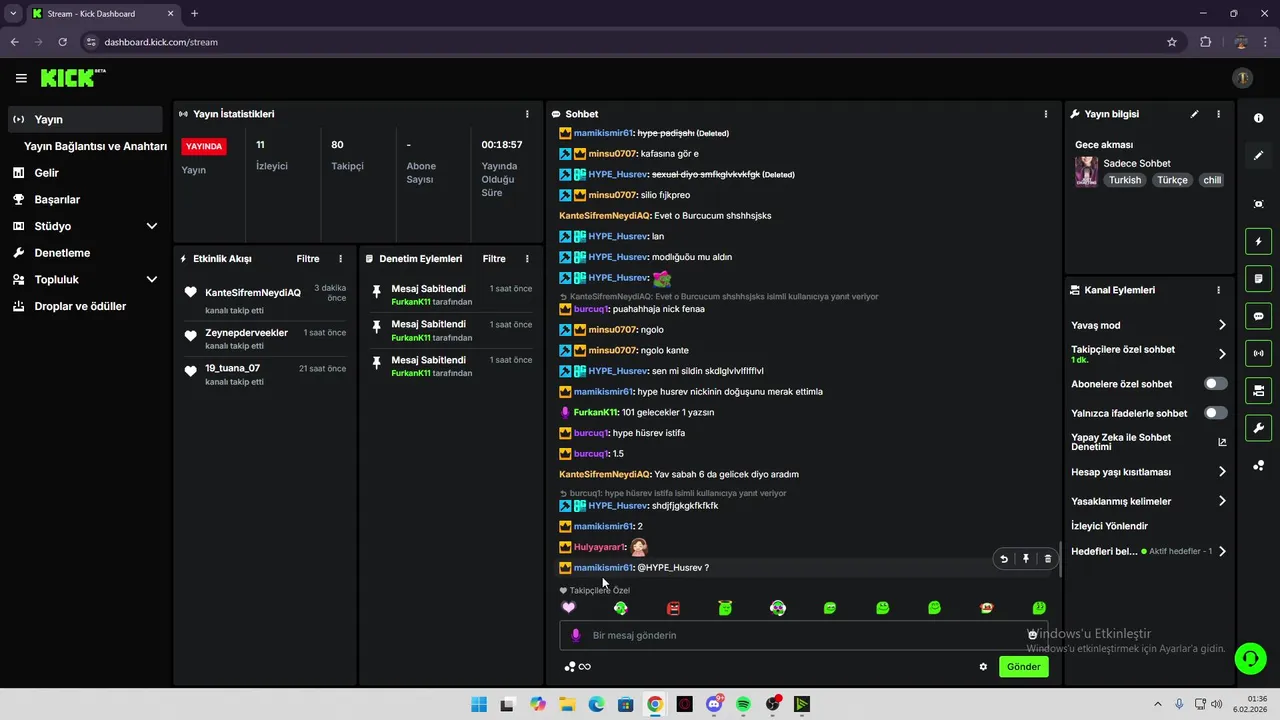The width and height of the screenshot is (1280, 720).
Task: Click the screen capture icon in the right sidebar
Action: [1258, 204]
